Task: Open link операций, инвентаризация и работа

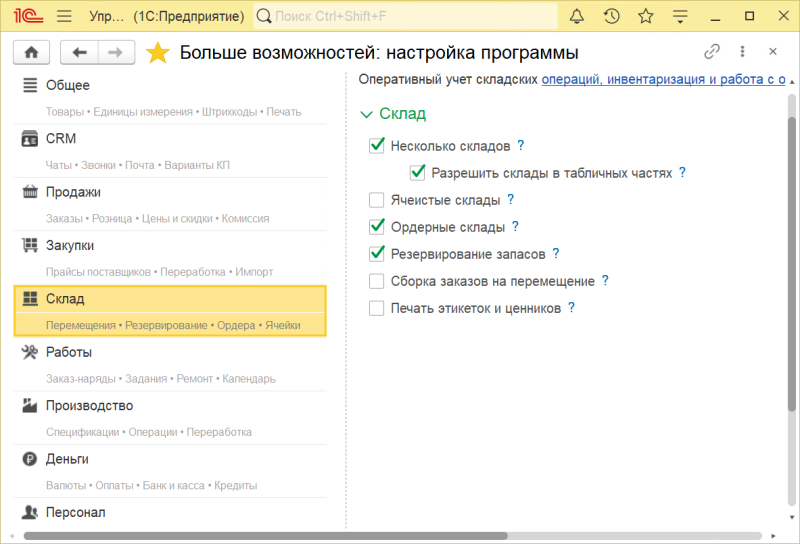Action: (x=663, y=80)
